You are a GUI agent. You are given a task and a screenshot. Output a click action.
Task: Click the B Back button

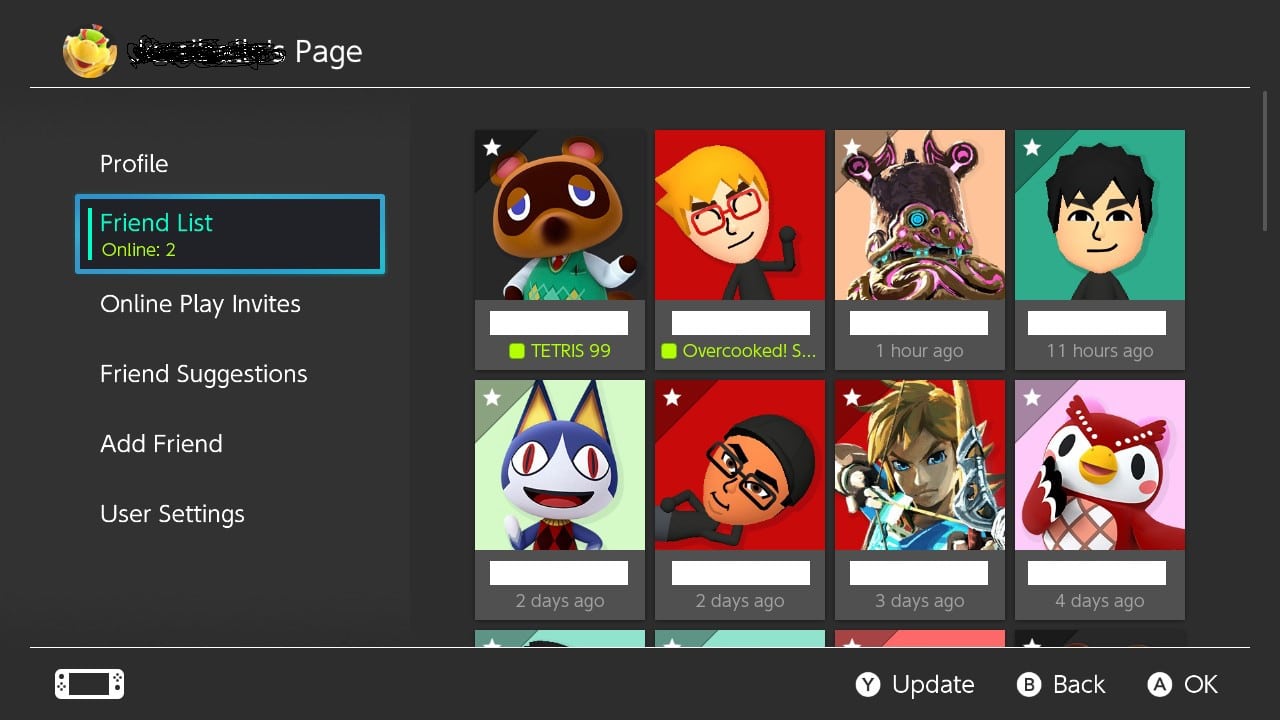(x=1061, y=685)
